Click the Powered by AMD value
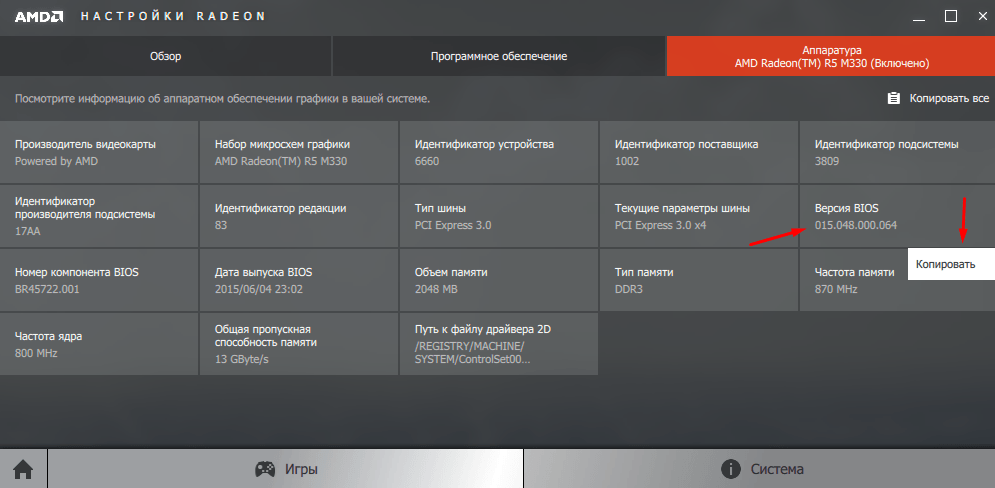The width and height of the screenshot is (995, 488). tap(56, 161)
